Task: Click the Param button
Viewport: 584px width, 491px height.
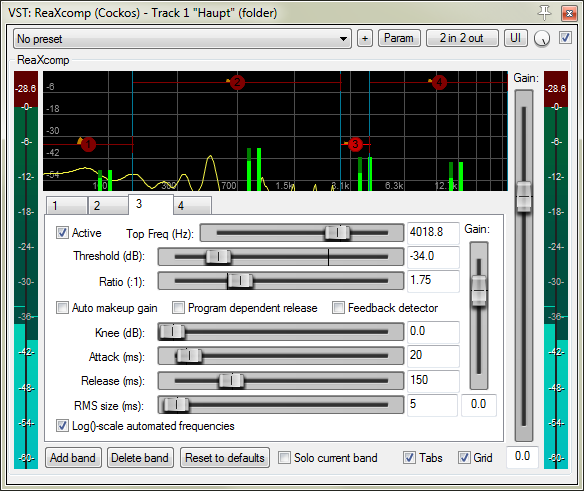Action: [399, 38]
